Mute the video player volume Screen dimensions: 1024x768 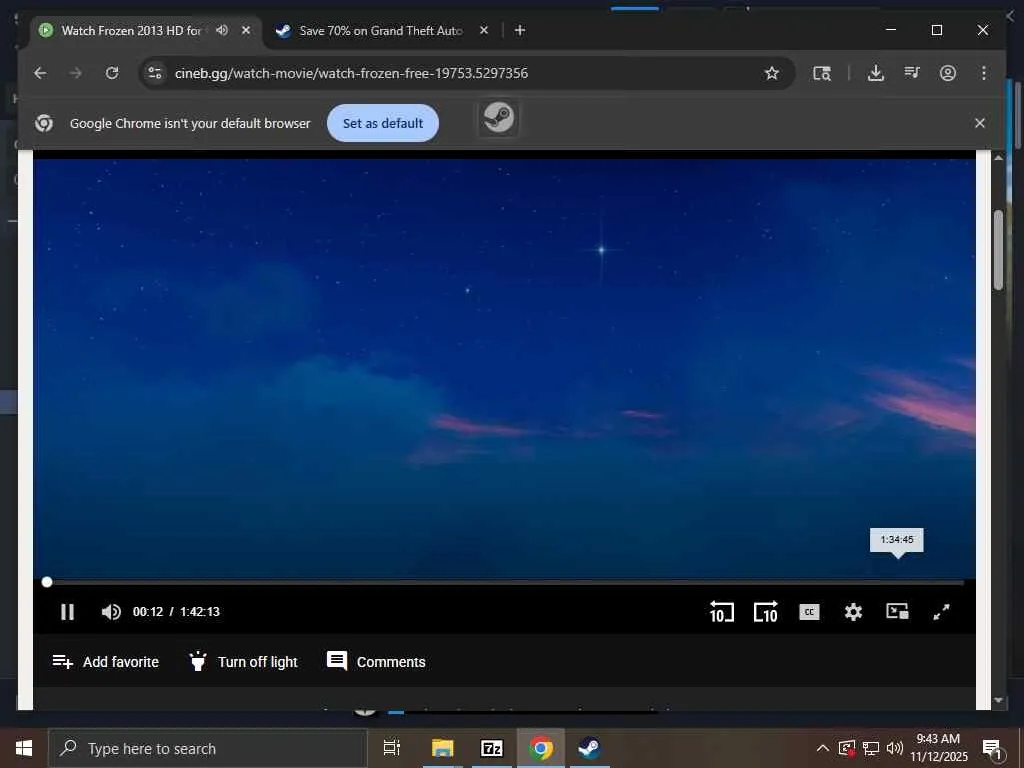coord(111,612)
